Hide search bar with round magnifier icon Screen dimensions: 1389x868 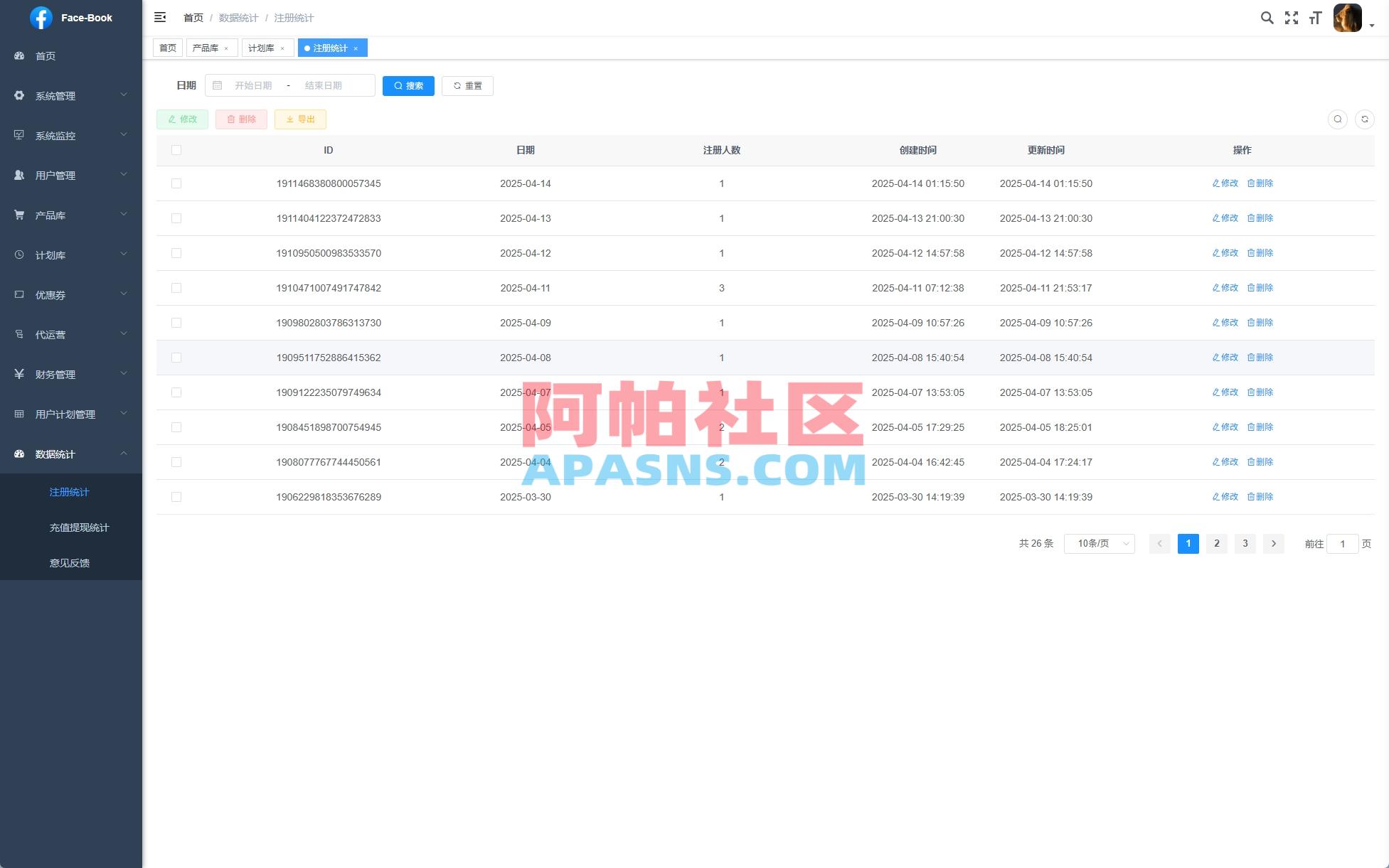tap(1337, 119)
